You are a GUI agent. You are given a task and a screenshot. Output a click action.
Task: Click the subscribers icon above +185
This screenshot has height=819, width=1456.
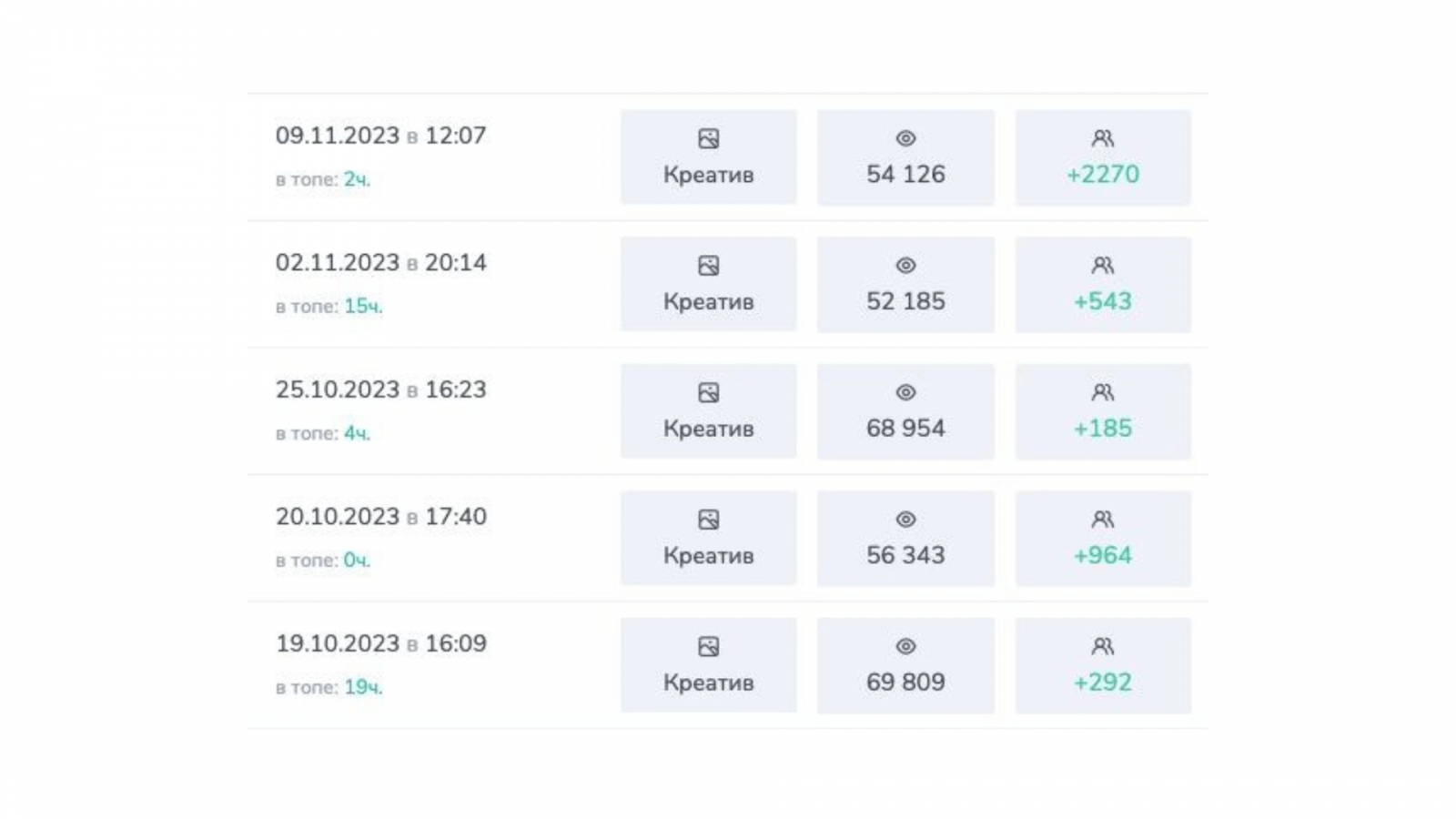pos(1103,392)
